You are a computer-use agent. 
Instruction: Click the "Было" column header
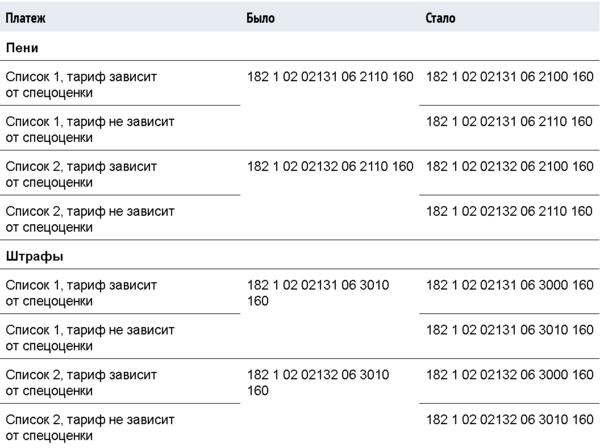pyautogui.click(x=260, y=19)
